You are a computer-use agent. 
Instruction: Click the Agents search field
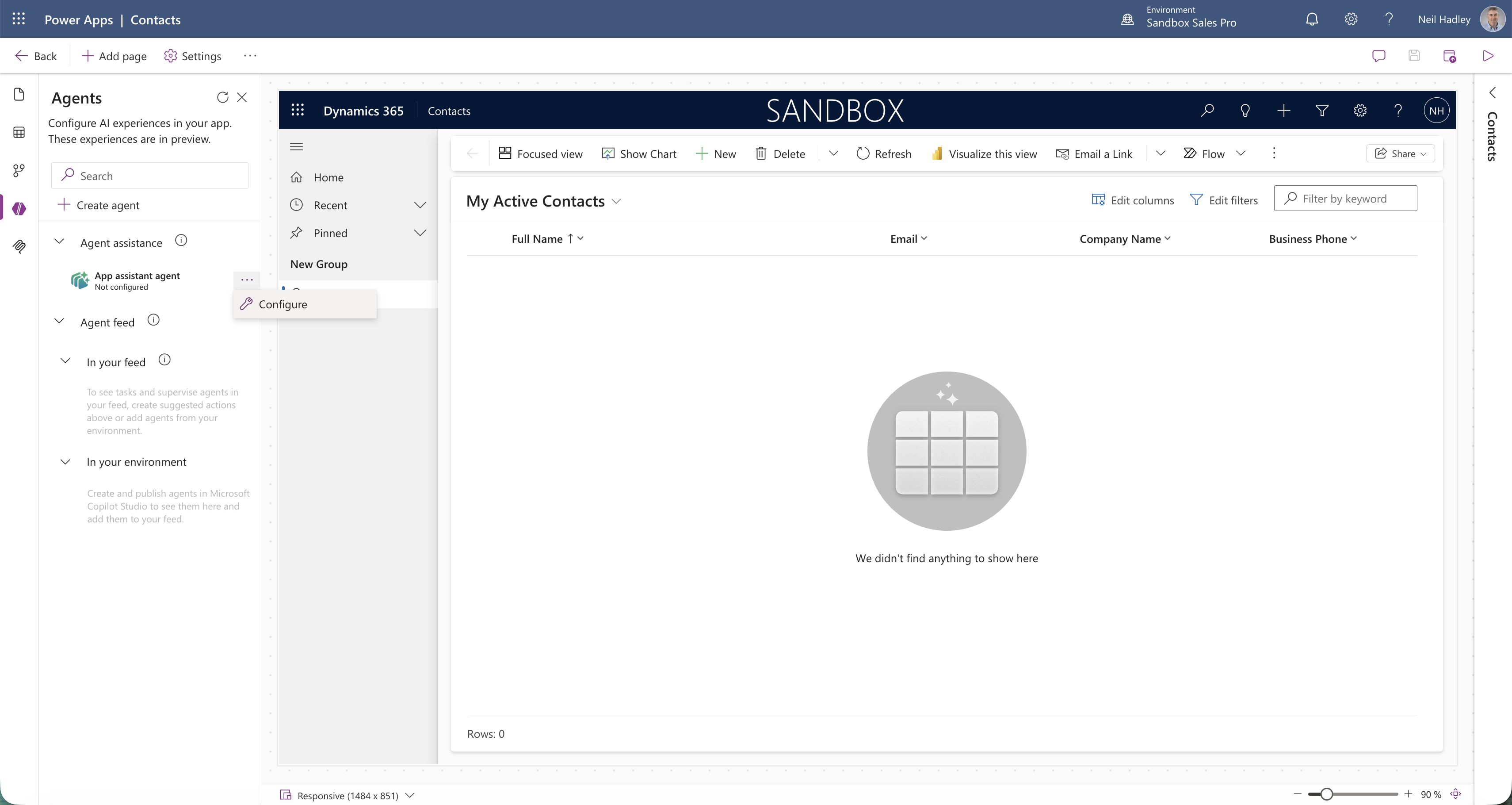point(150,176)
